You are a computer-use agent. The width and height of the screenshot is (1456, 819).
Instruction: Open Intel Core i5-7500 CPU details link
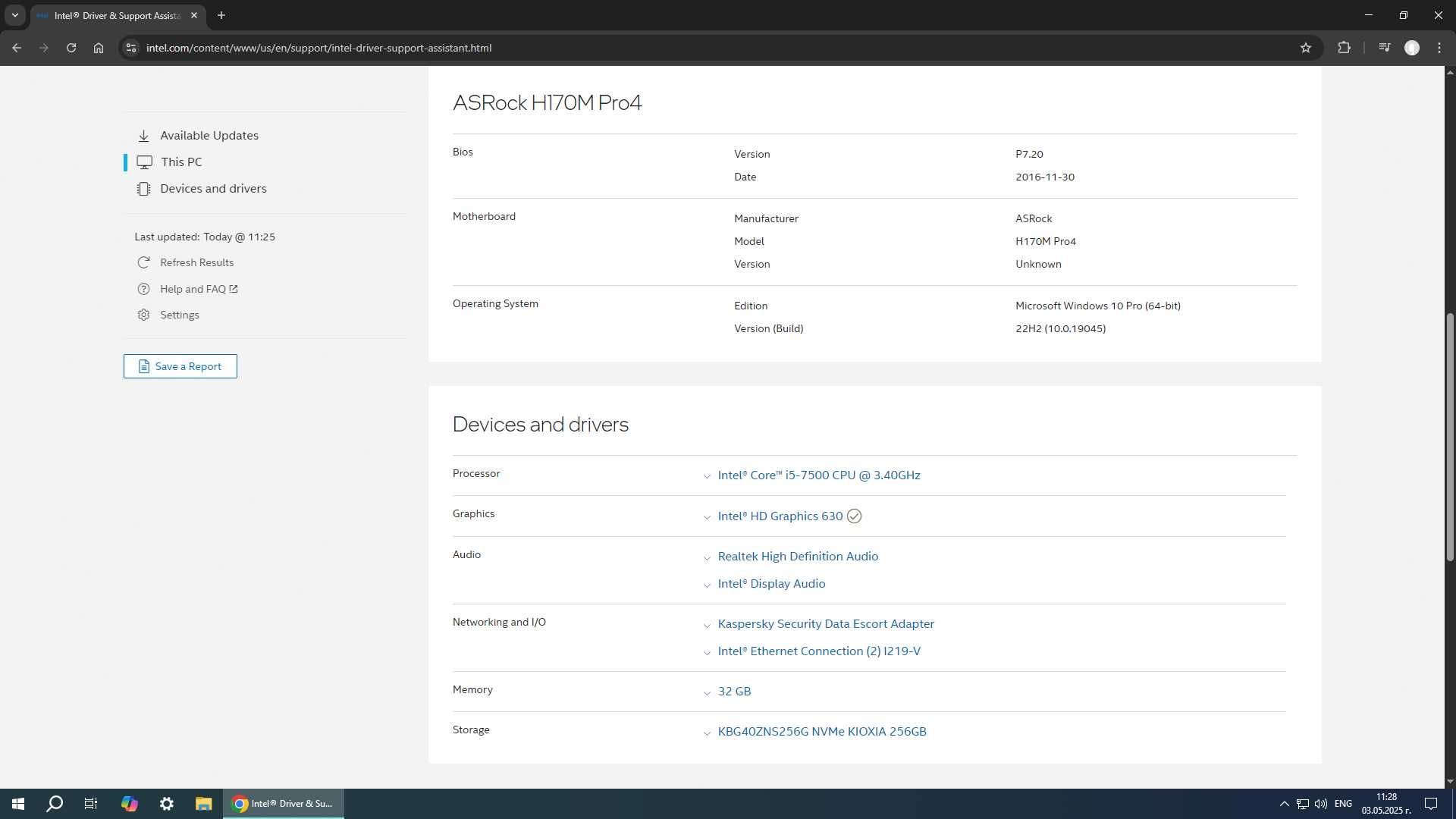[x=819, y=475]
